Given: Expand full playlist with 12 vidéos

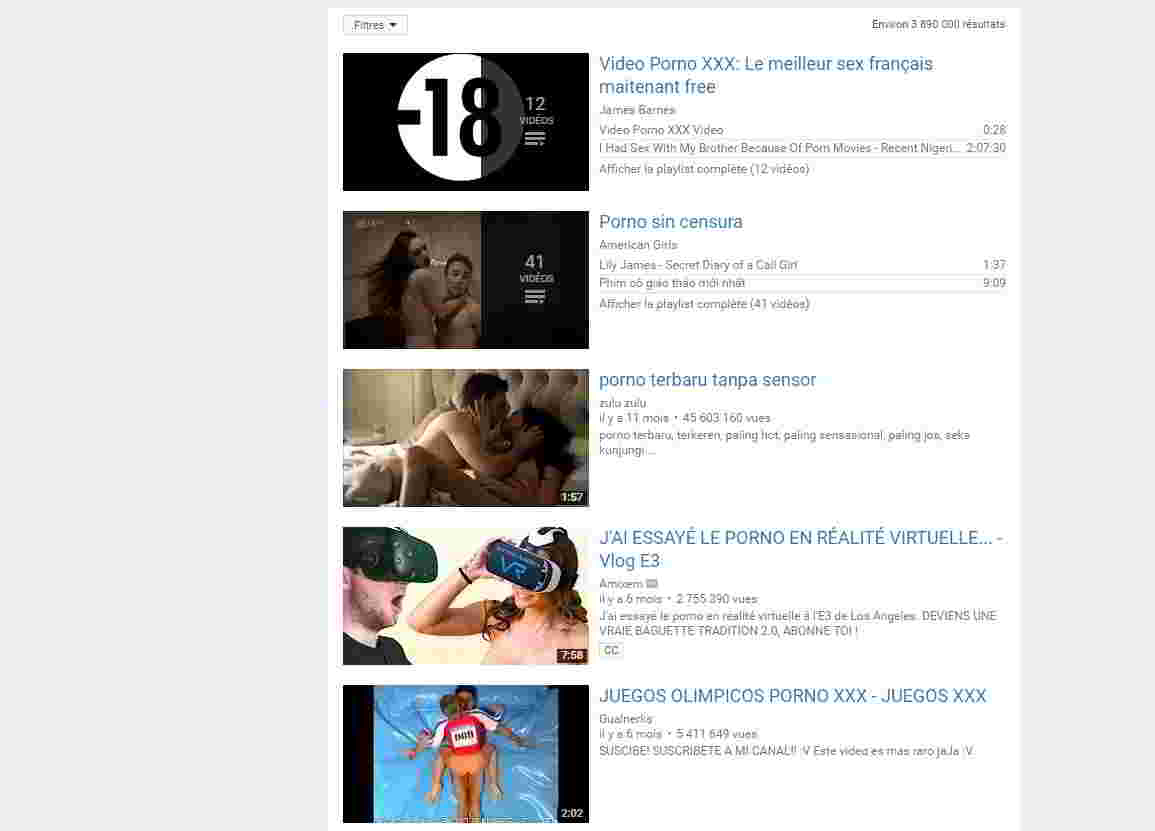Looking at the screenshot, I should pos(703,169).
